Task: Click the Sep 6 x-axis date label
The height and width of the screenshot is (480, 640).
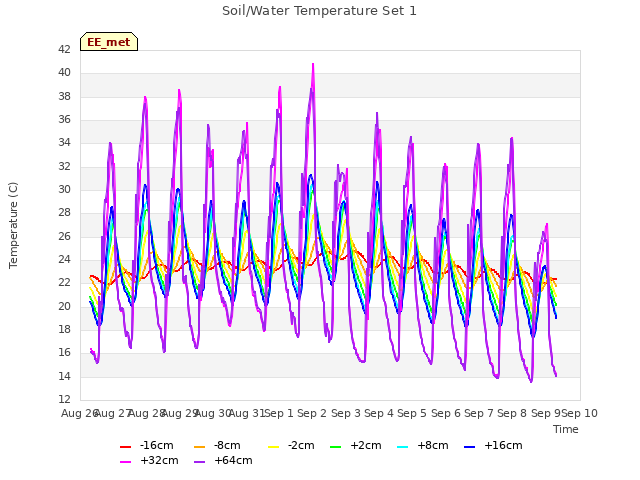Action: coord(446,413)
